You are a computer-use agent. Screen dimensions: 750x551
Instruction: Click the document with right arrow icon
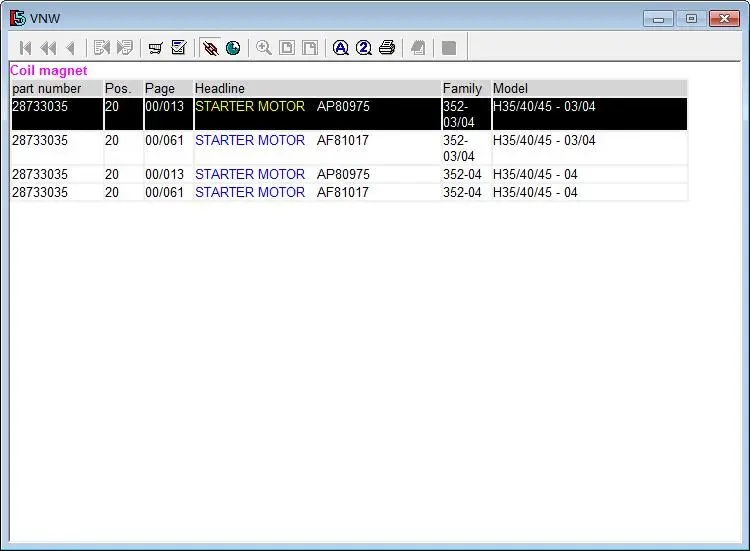[125, 47]
